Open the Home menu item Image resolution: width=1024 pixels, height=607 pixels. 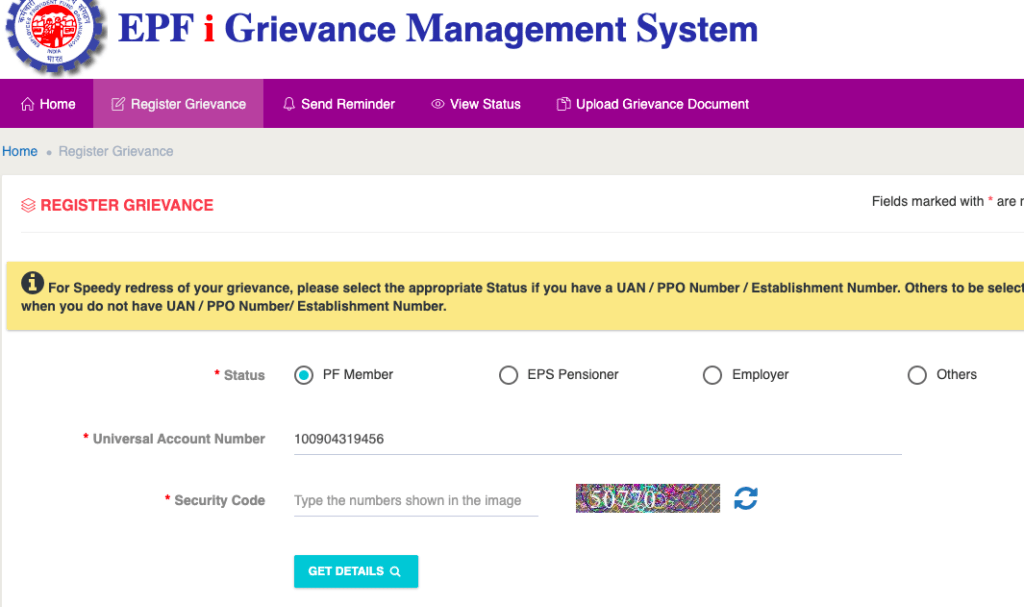tap(47, 104)
